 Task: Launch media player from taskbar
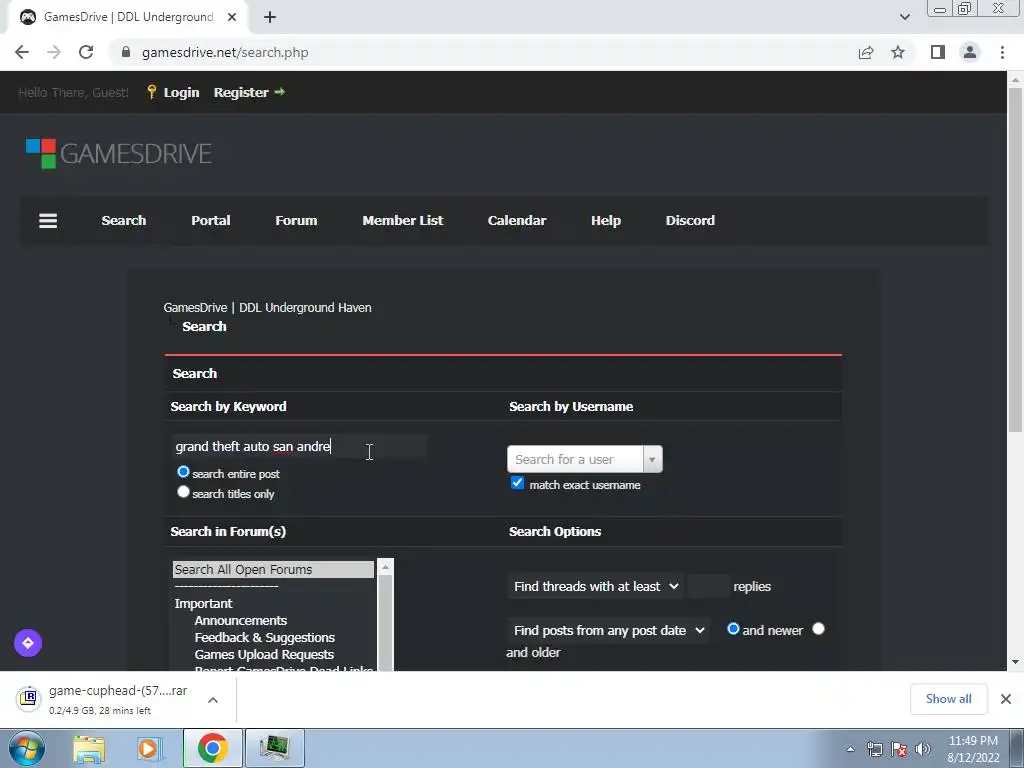pyautogui.click(x=150, y=748)
